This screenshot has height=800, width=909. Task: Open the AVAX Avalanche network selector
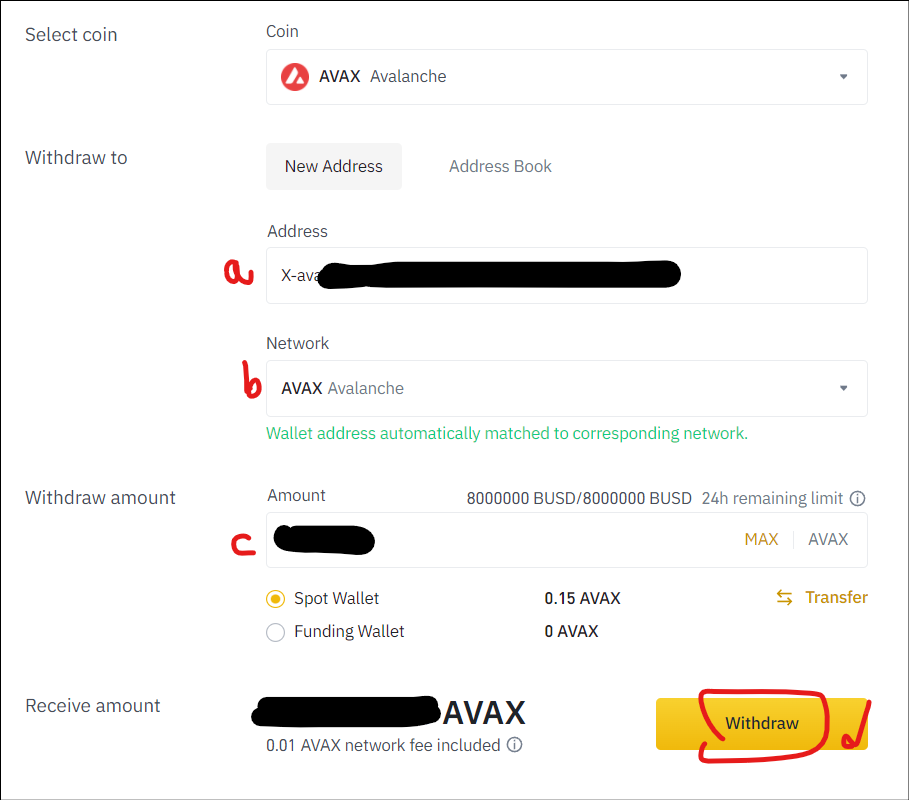click(x=566, y=388)
